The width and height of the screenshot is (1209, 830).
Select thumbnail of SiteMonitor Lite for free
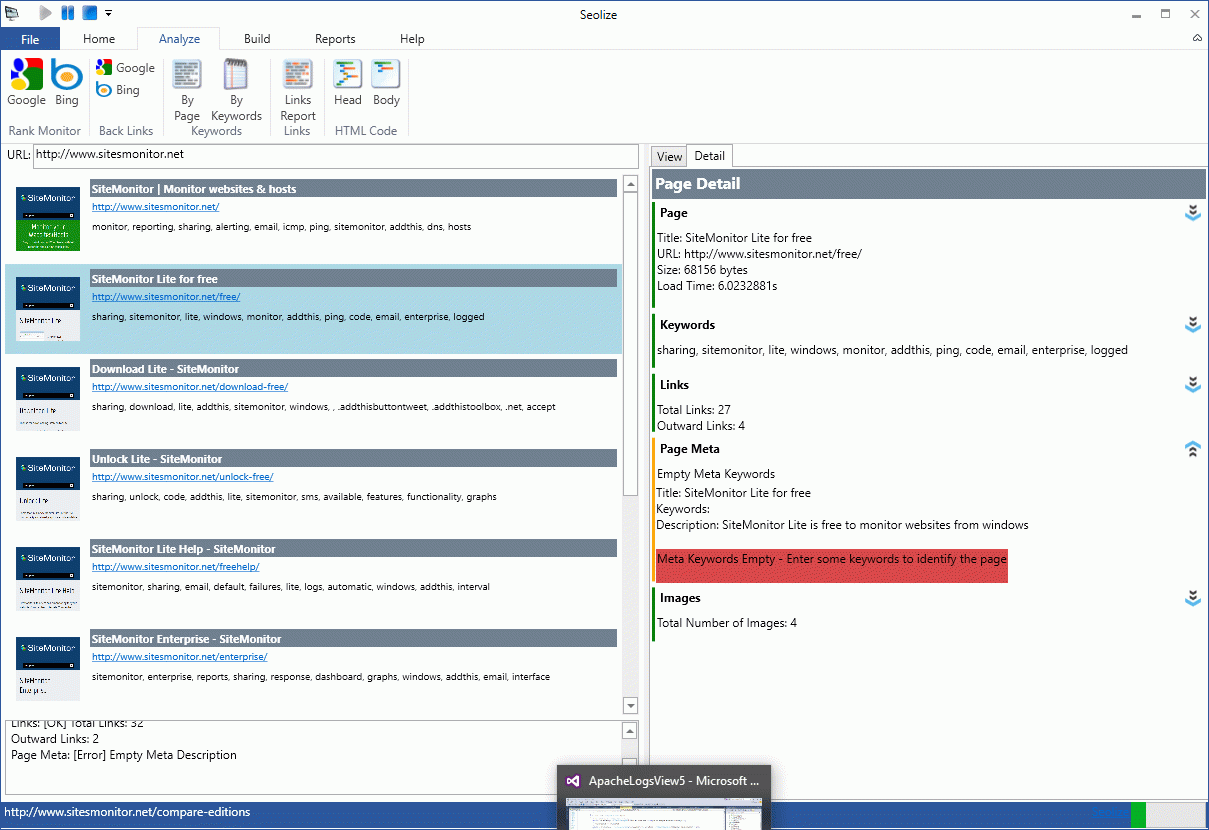coord(48,308)
